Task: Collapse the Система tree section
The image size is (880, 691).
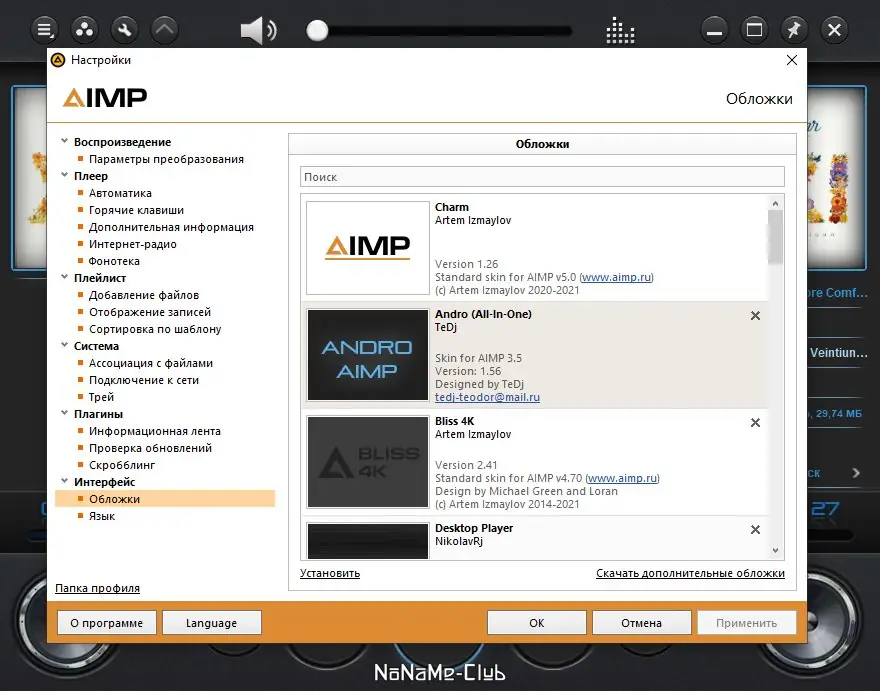Action: (65, 345)
